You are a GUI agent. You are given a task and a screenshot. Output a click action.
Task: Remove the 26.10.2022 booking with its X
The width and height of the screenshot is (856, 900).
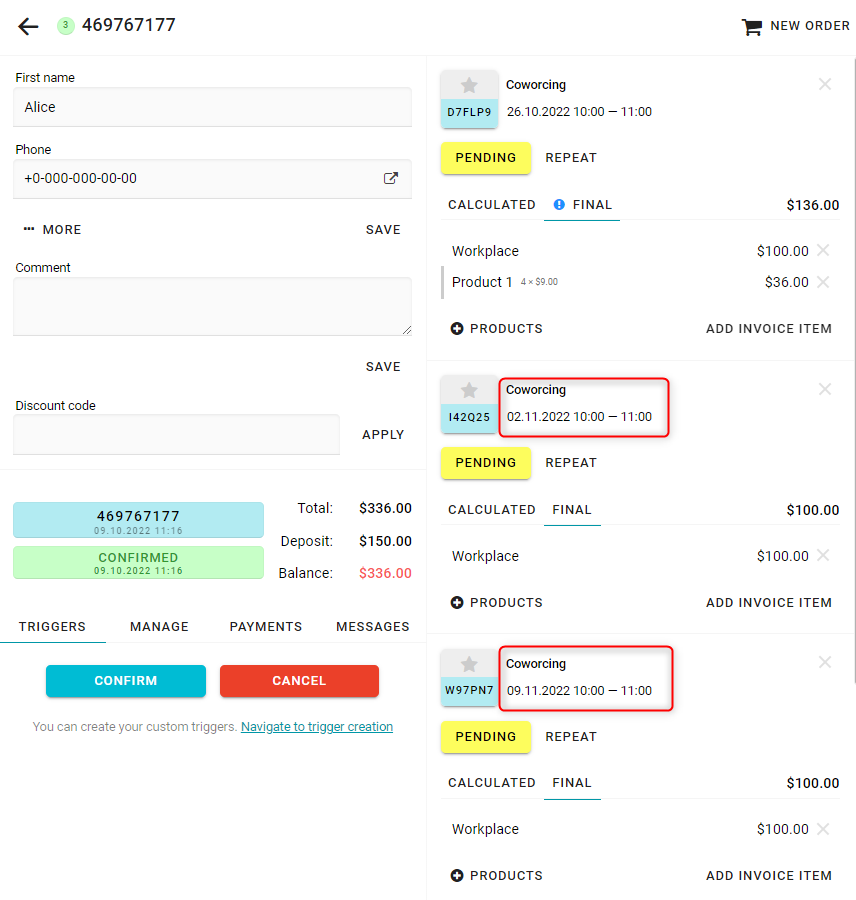[825, 84]
